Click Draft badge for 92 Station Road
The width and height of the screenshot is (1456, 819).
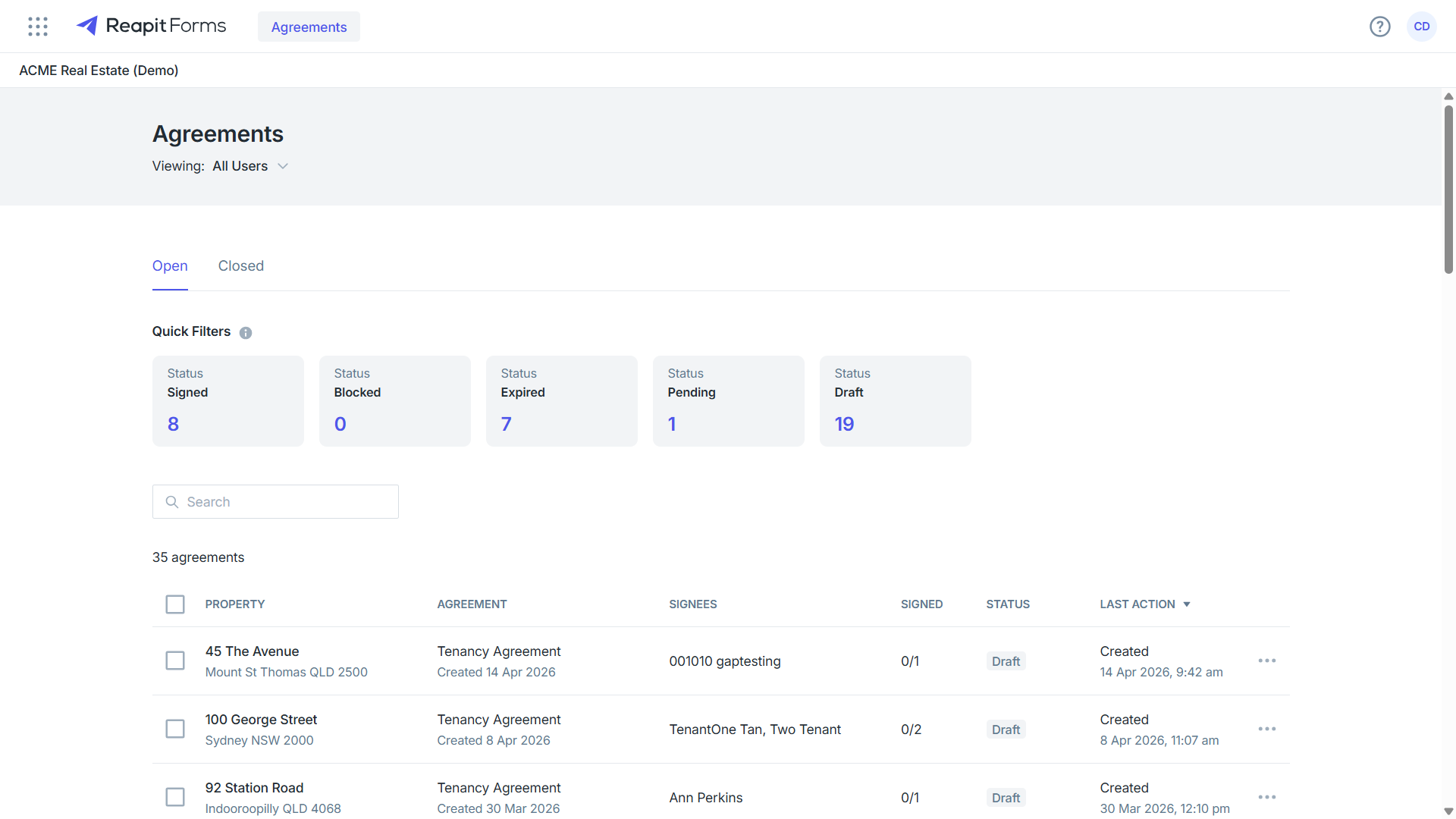pos(1006,798)
